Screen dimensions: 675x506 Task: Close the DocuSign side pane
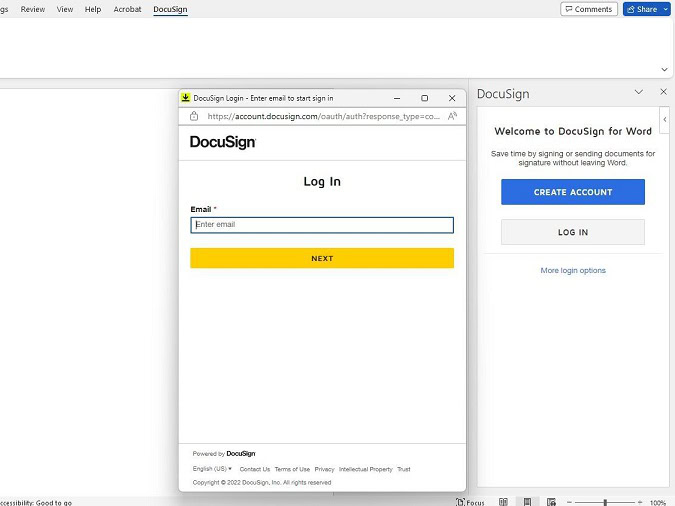click(663, 92)
